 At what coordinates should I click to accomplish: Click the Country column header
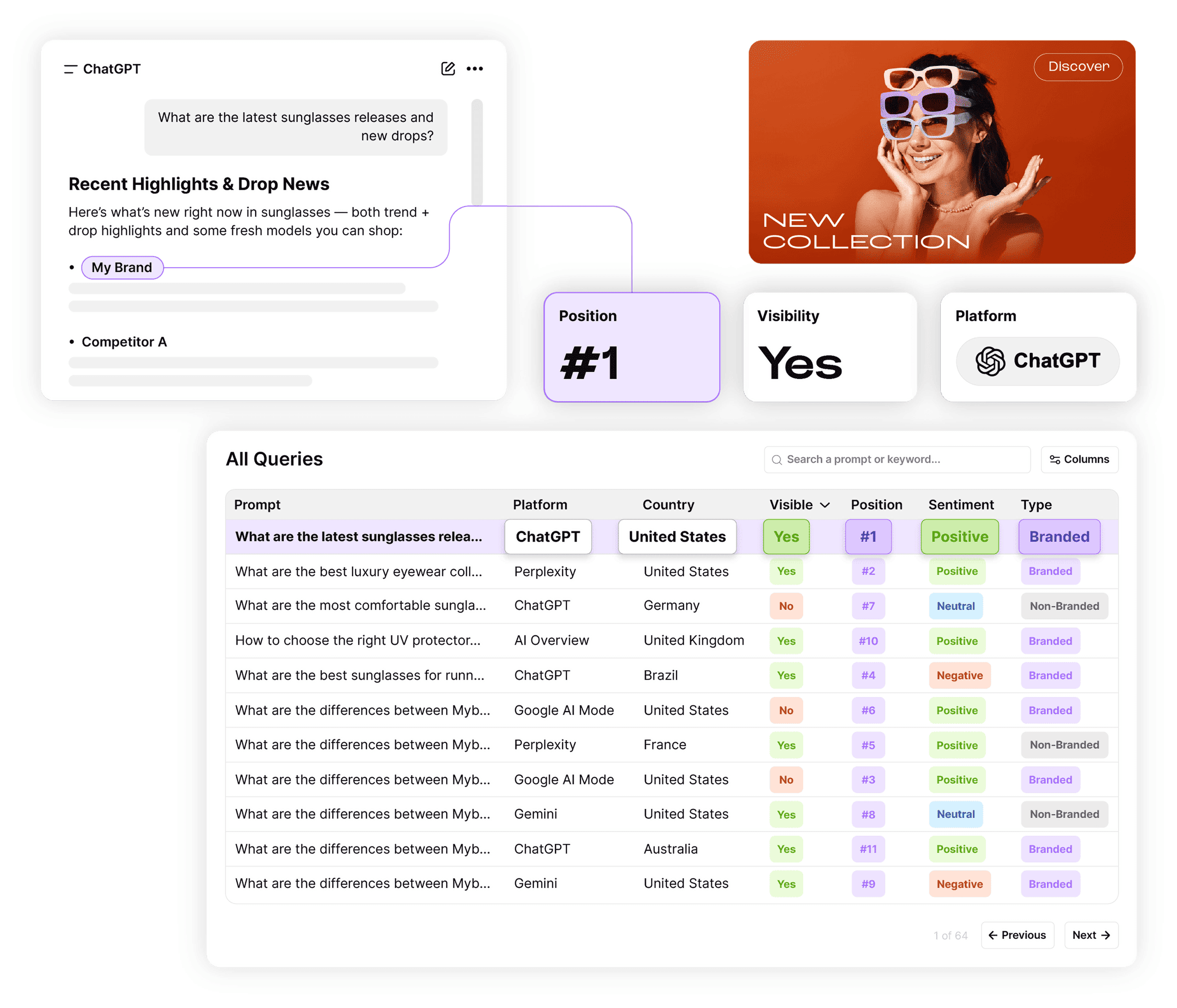coord(668,505)
